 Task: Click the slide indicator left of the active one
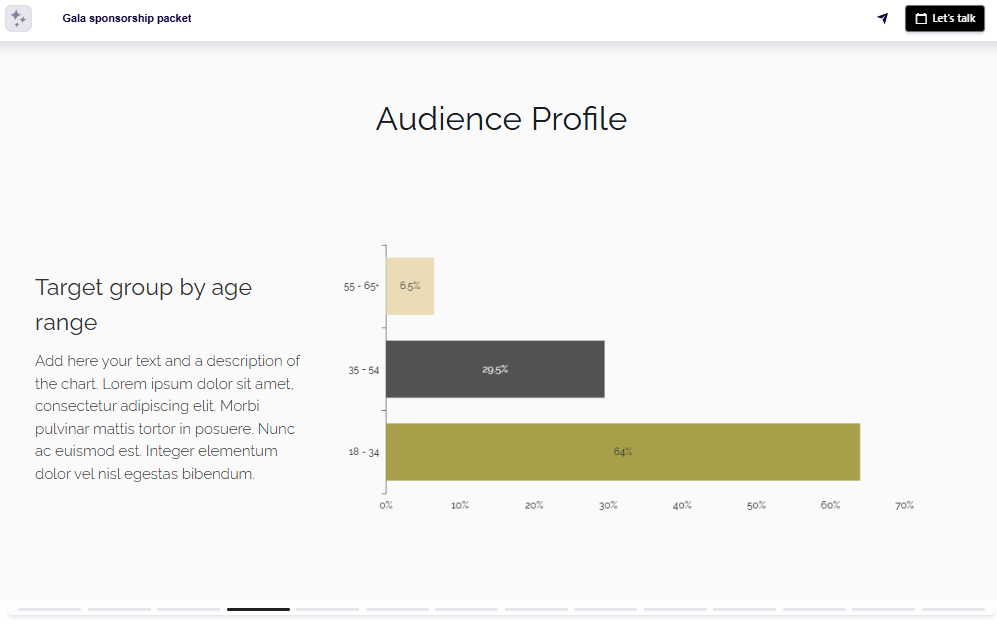(x=189, y=608)
